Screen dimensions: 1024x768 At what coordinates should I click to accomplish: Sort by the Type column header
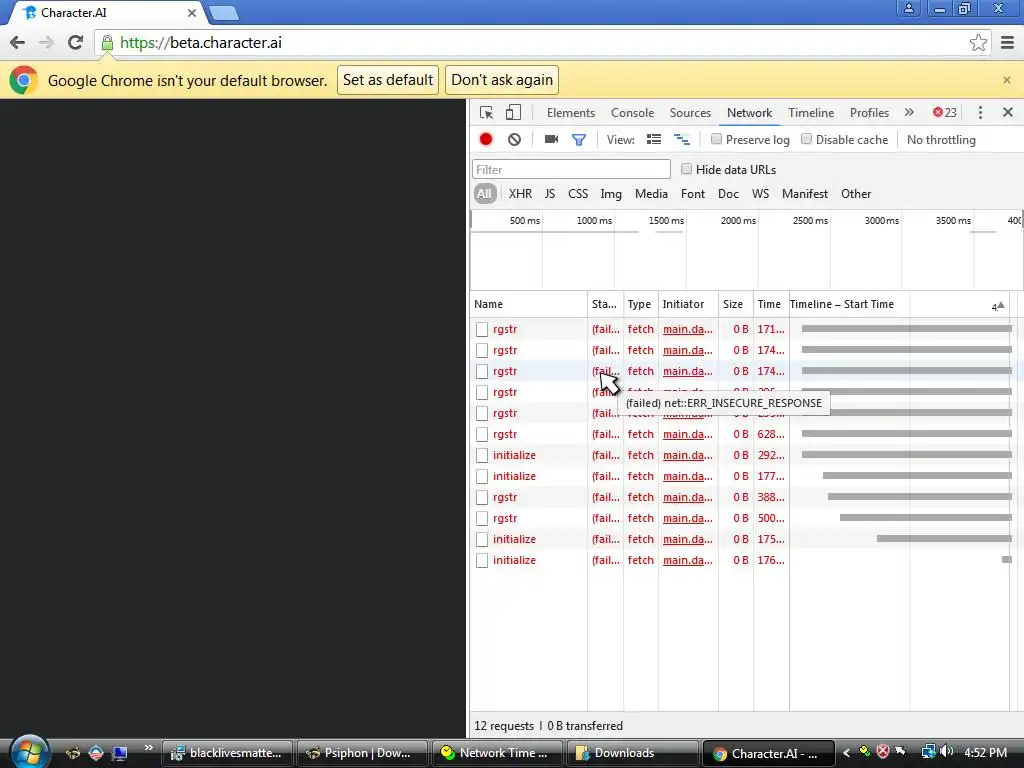coord(640,304)
